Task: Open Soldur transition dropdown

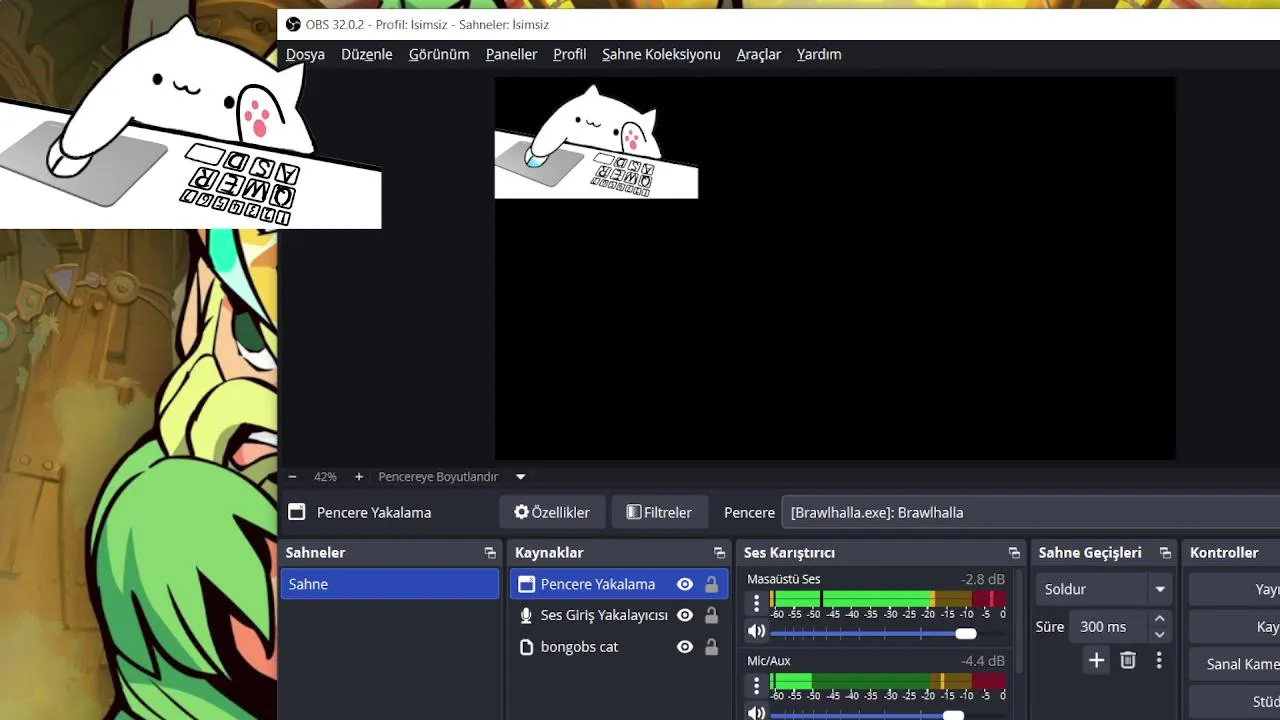Action: [1104, 589]
